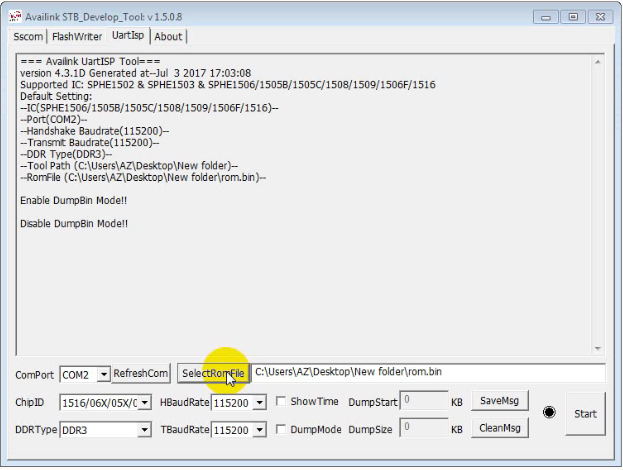Screen dimensions: 623x470
Task: Click the SelectRomFile button
Action: tap(213, 373)
